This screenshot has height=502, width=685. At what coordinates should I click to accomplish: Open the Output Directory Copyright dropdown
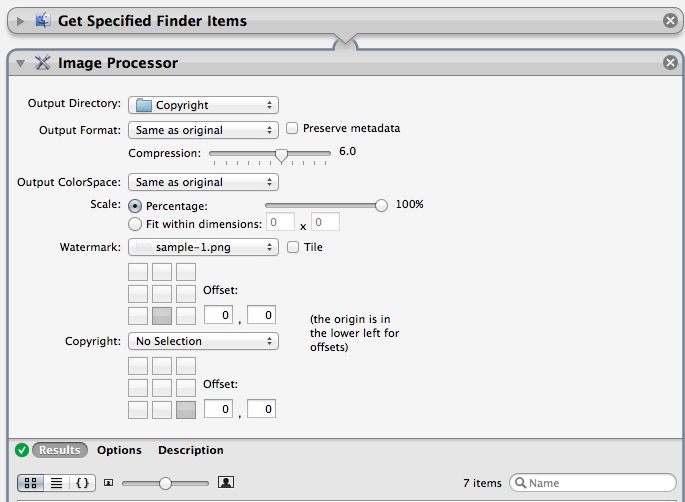203,105
